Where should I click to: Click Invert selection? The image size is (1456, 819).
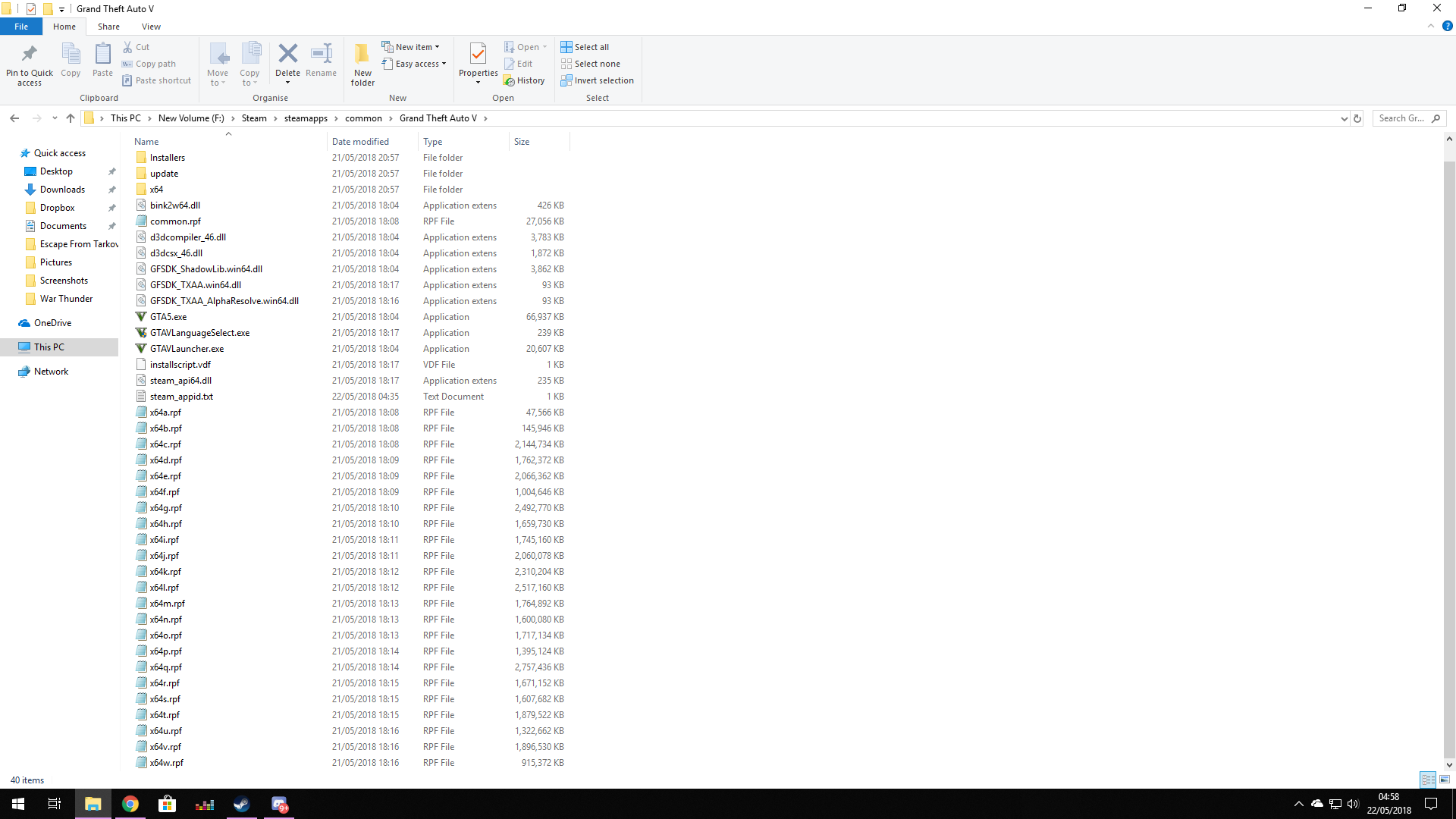pos(598,80)
